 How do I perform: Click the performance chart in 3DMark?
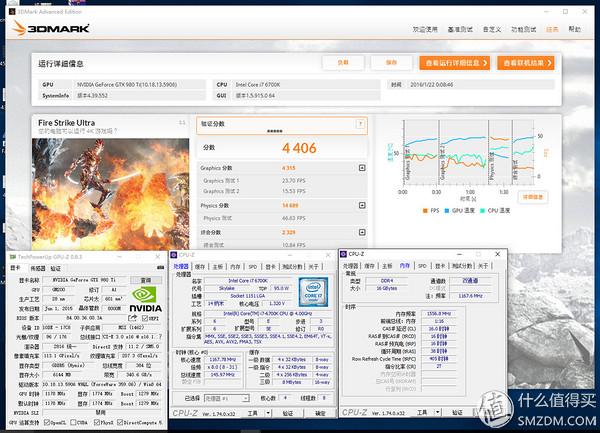point(469,152)
